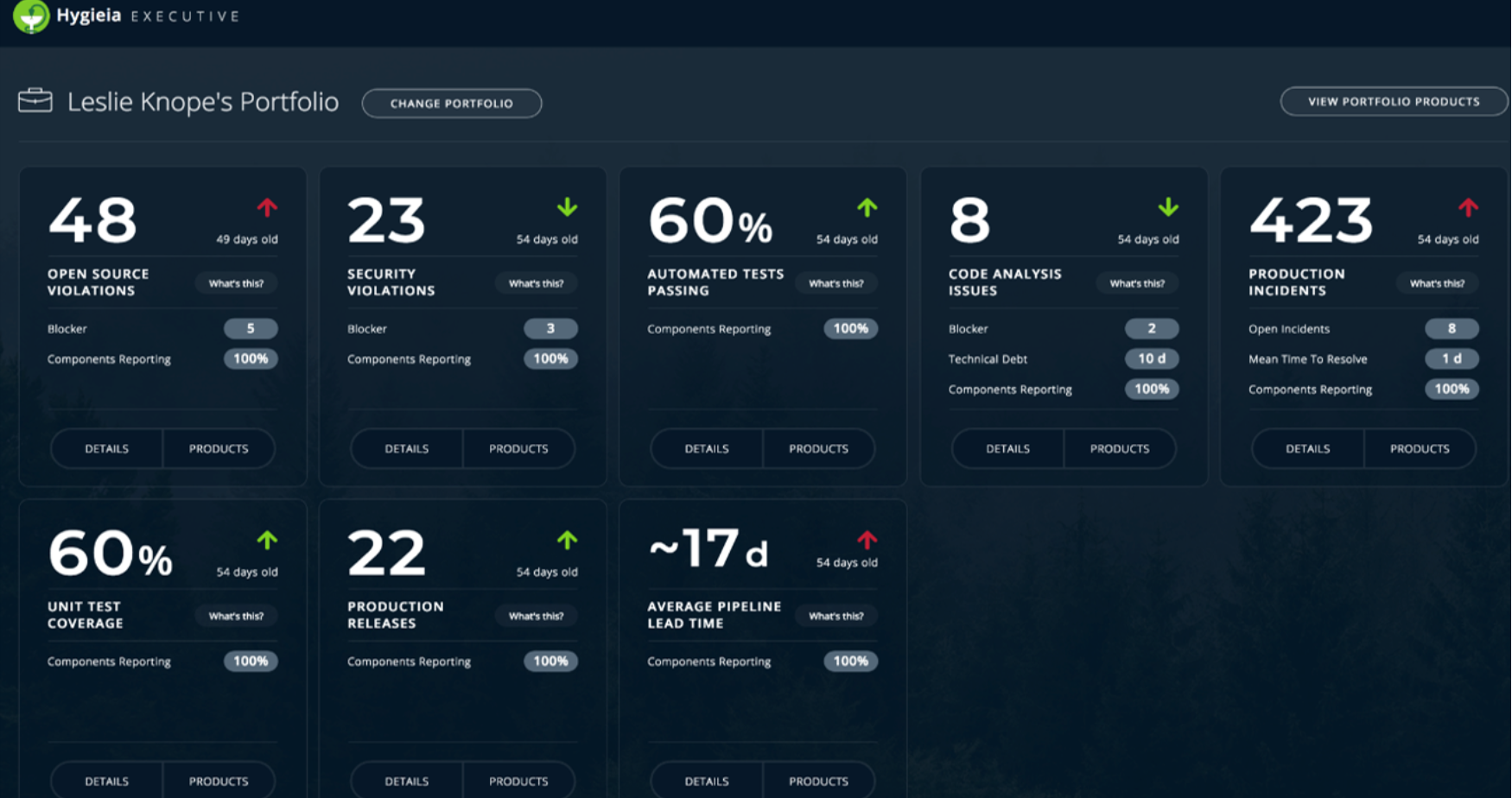Click the green down arrow on Code Analysis Issues
This screenshot has width=1512, height=798.
(x=1168, y=207)
